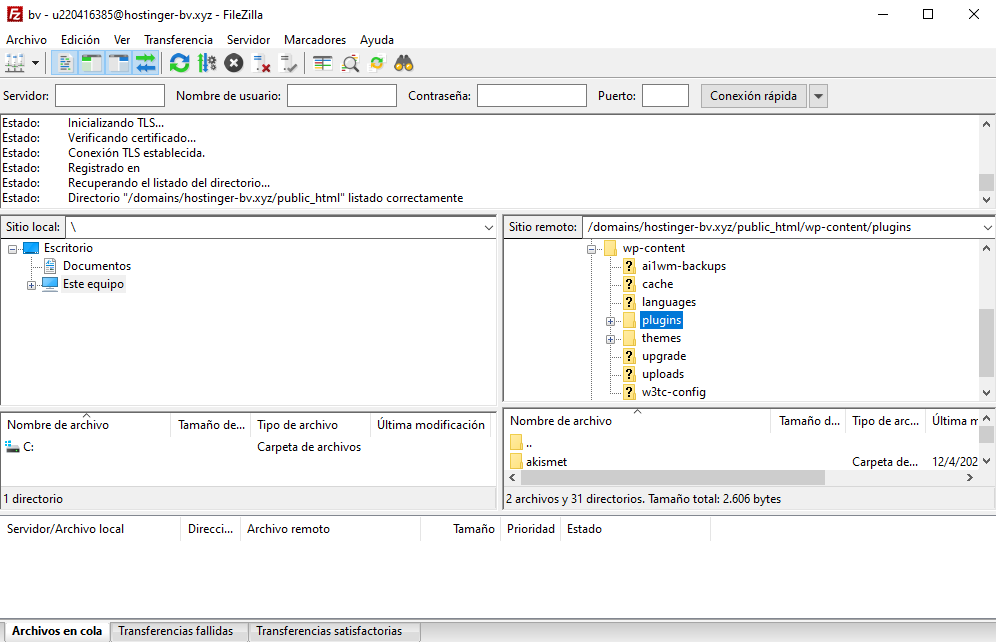This screenshot has height=642, width=996.
Task: Switch to the Transferencias fallidas tab
Action: [179, 631]
